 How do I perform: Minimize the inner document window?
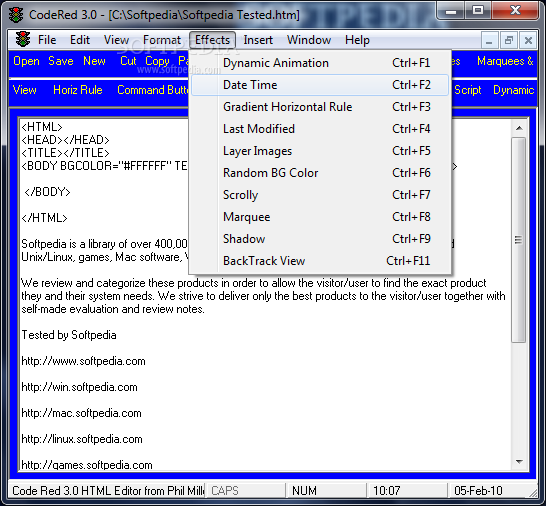[x=489, y=41]
